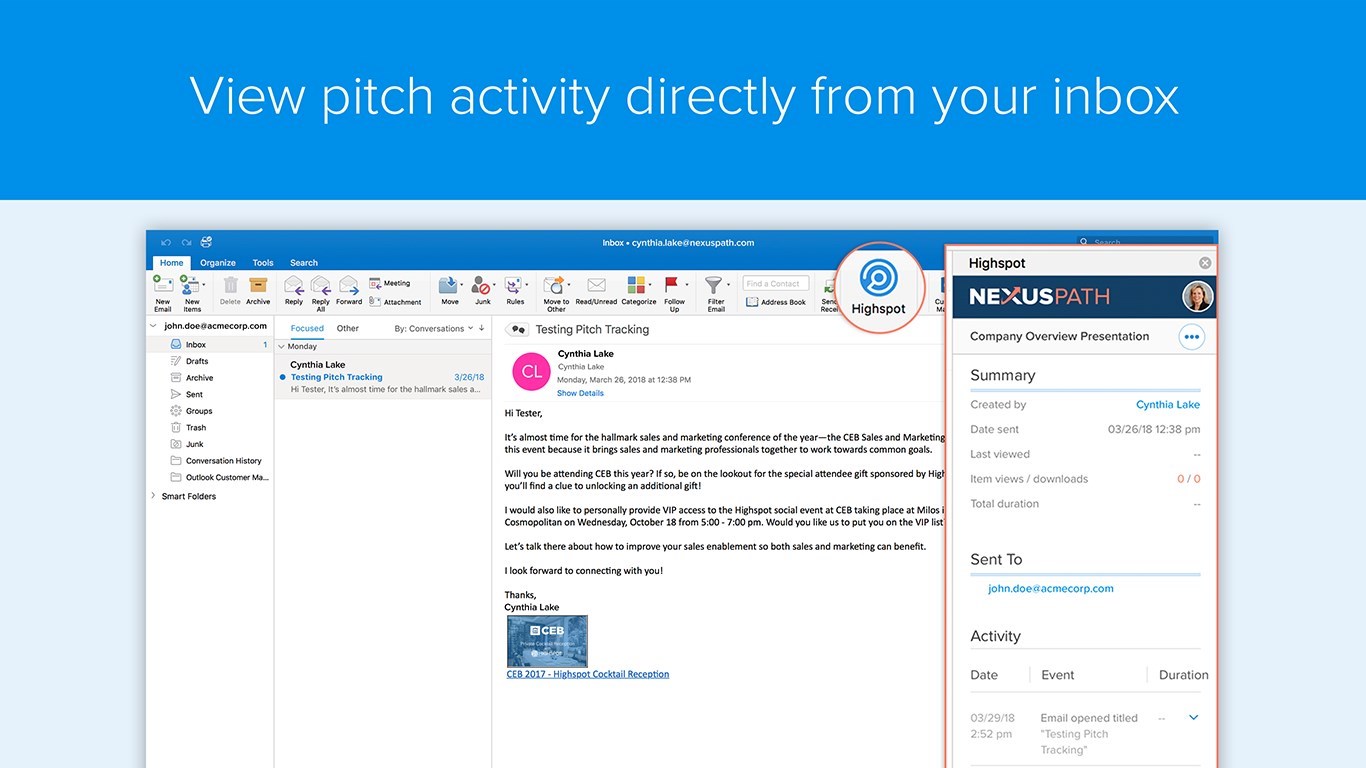Archive the message with the Archive icon

point(258,285)
